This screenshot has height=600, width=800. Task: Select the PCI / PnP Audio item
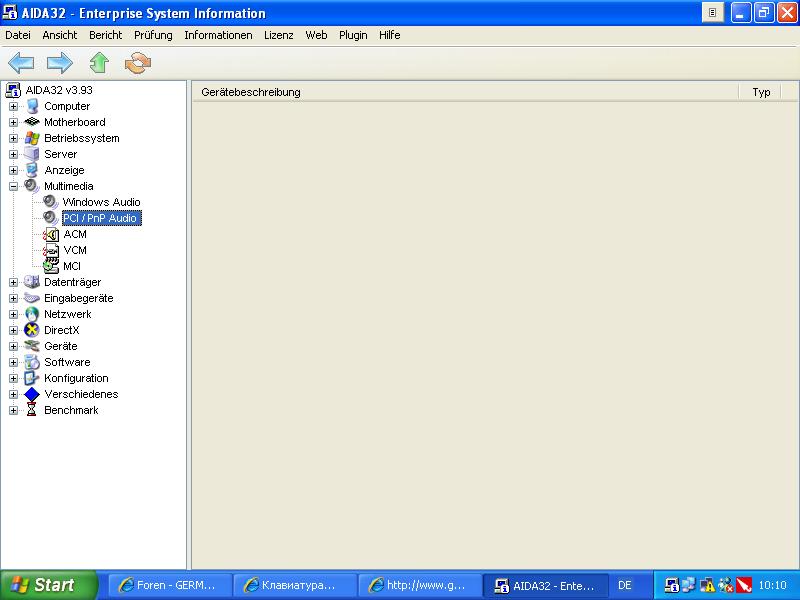click(x=100, y=218)
